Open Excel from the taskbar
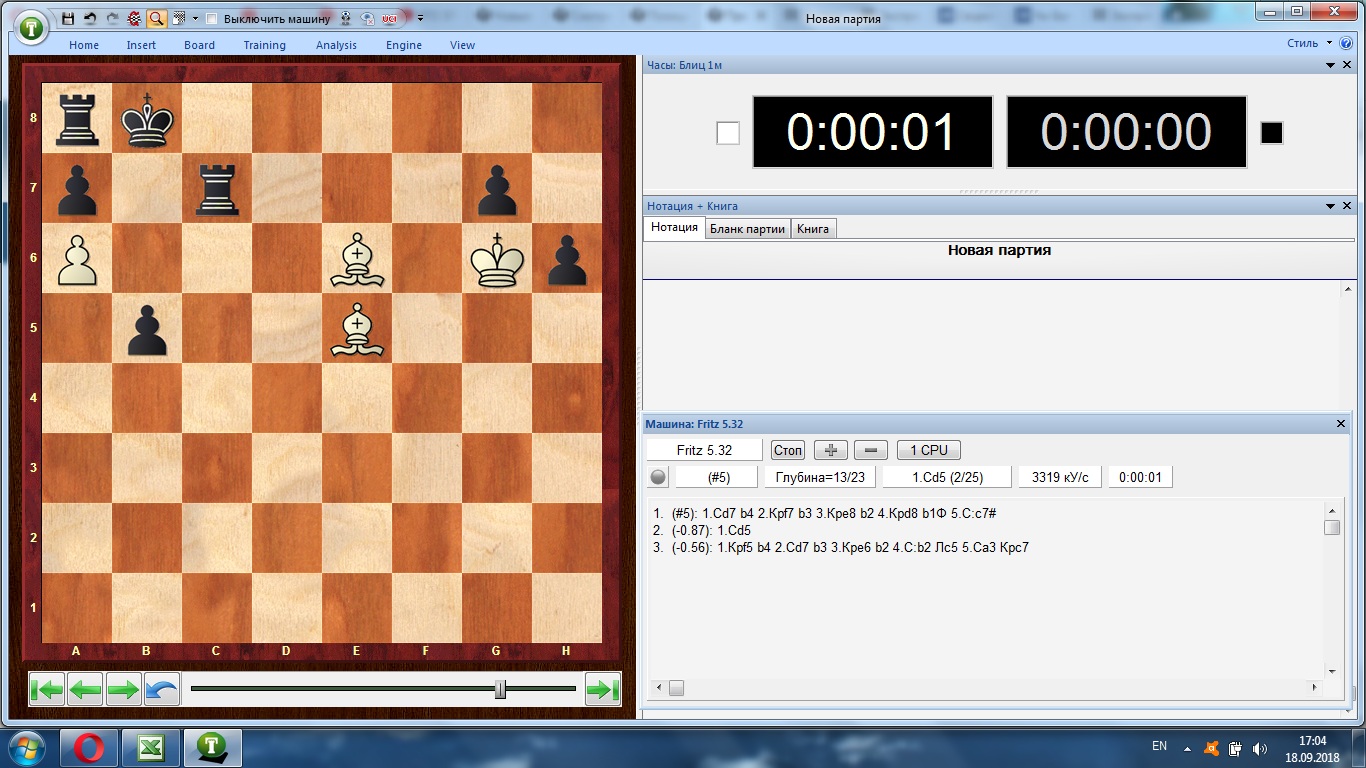 (x=151, y=747)
